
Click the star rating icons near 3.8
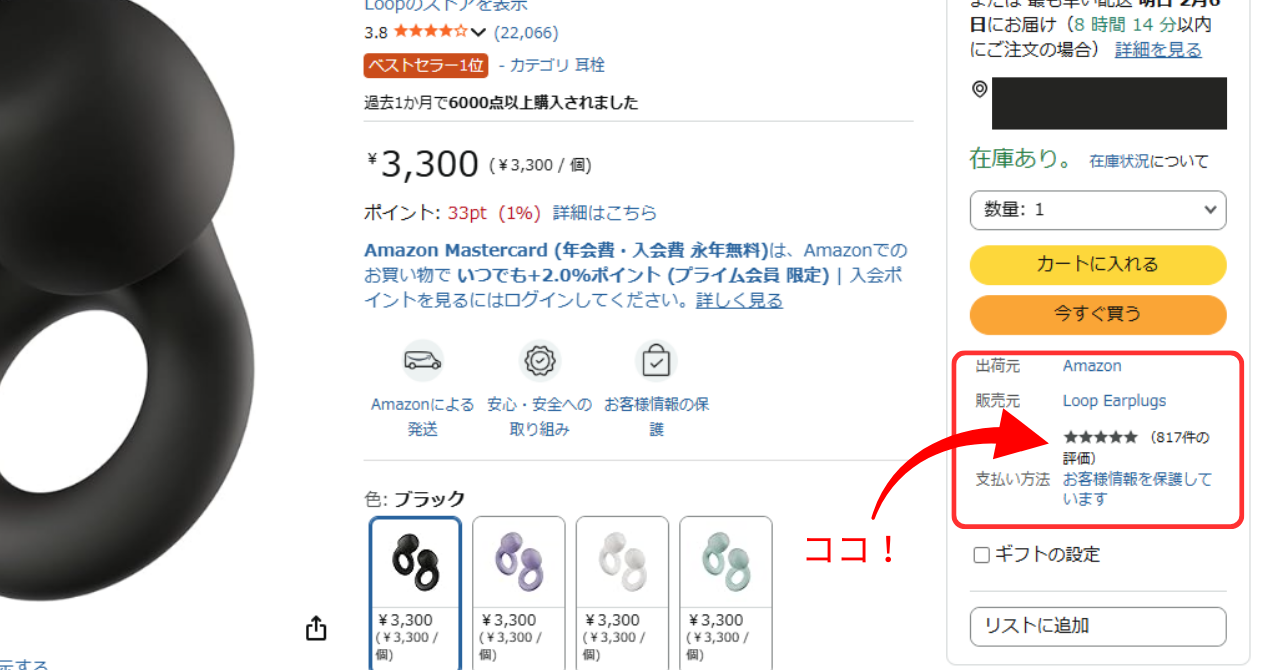tap(431, 32)
